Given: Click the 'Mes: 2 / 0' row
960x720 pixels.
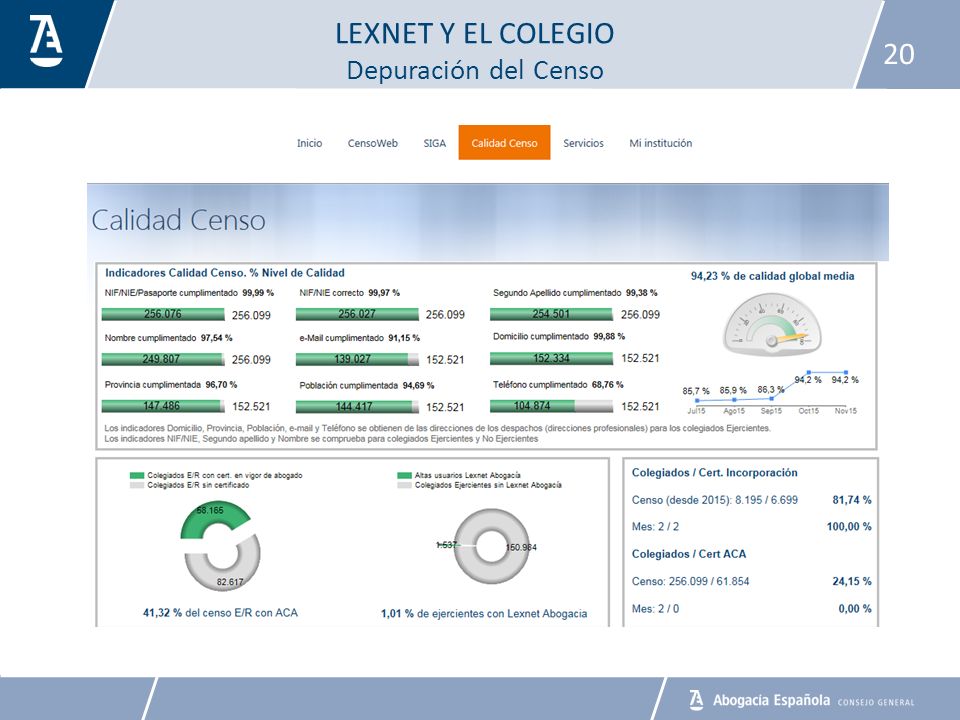Looking at the screenshot, I should pyautogui.click(x=655, y=609).
